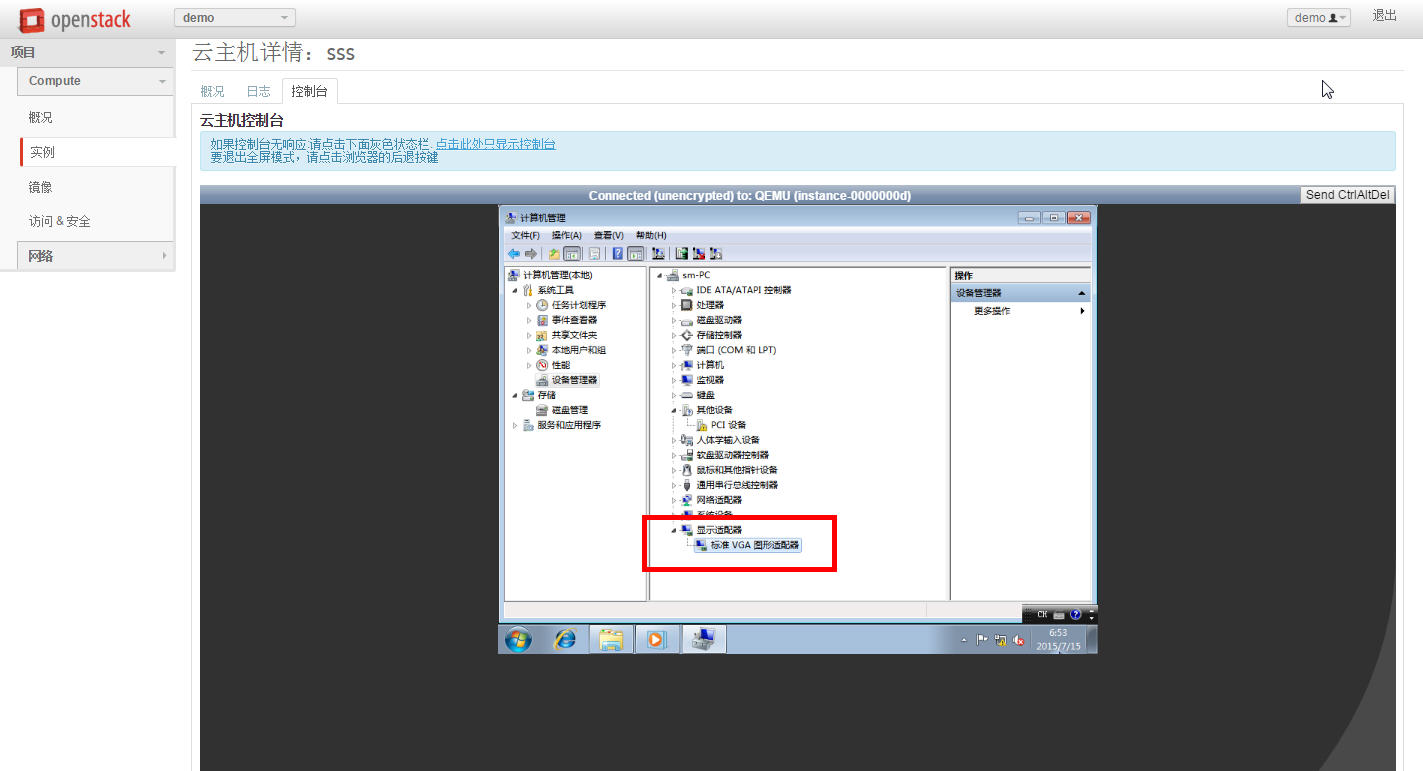Viewport: 1423px width, 771px height.
Task: Switch to the 日志 tab
Action: click(258, 91)
